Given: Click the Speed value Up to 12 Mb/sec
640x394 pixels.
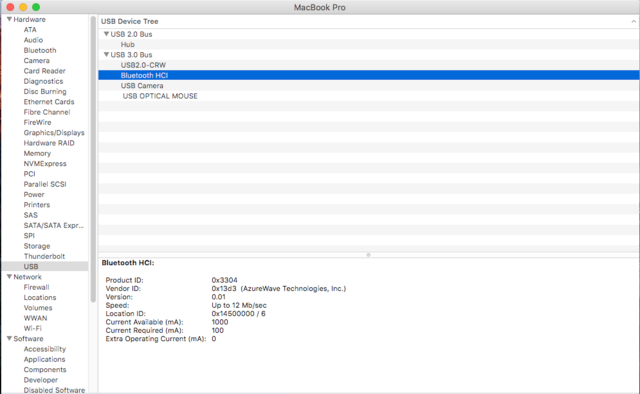Looking at the screenshot, I should coord(239,305).
